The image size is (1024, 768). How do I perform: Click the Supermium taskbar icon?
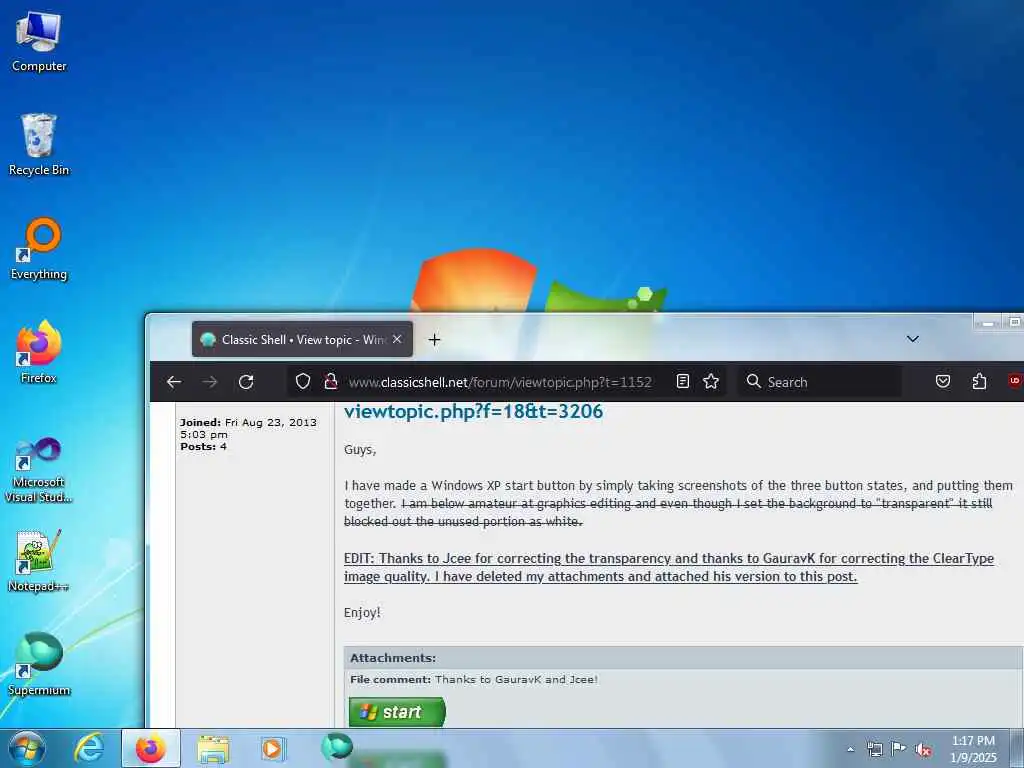point(337,746)
